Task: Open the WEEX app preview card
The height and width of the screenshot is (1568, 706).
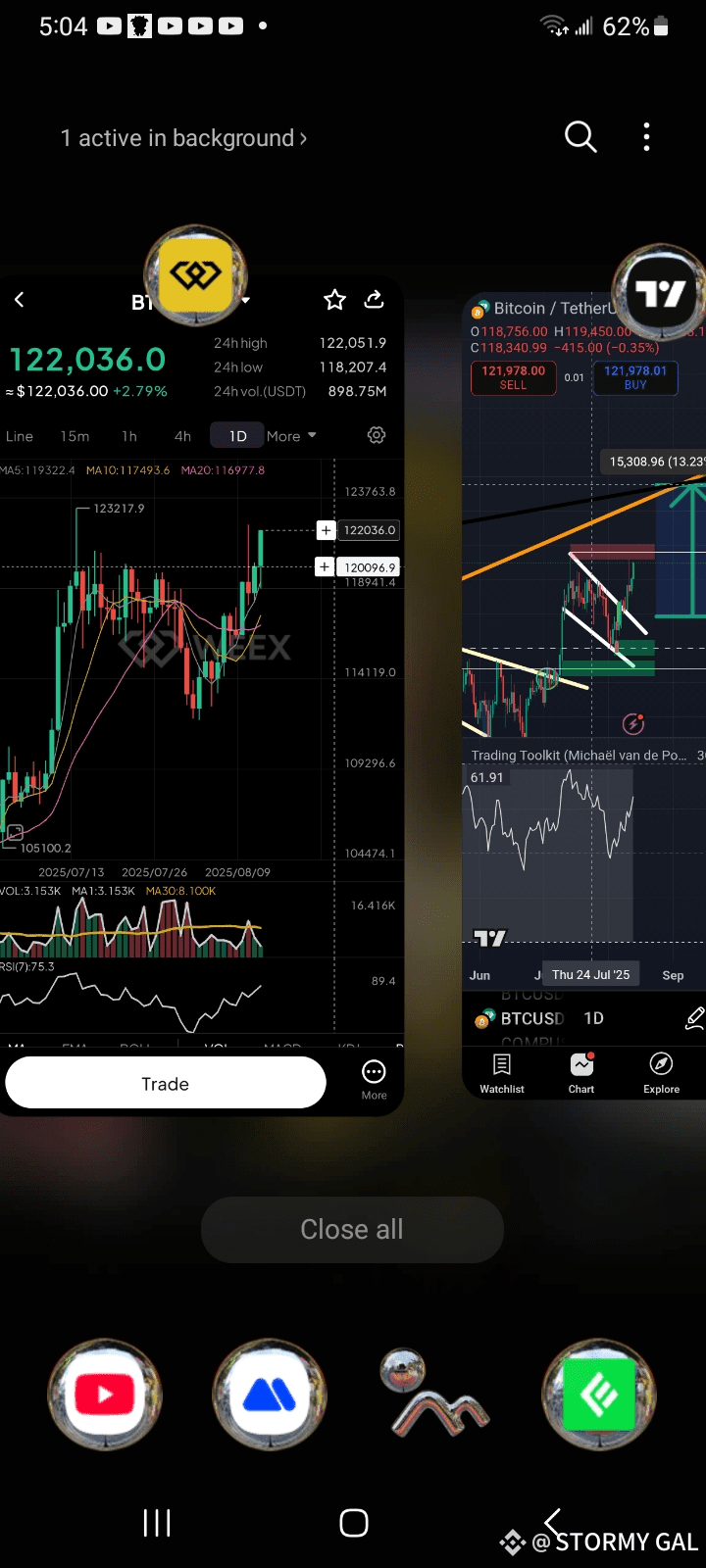Action: 201,696
